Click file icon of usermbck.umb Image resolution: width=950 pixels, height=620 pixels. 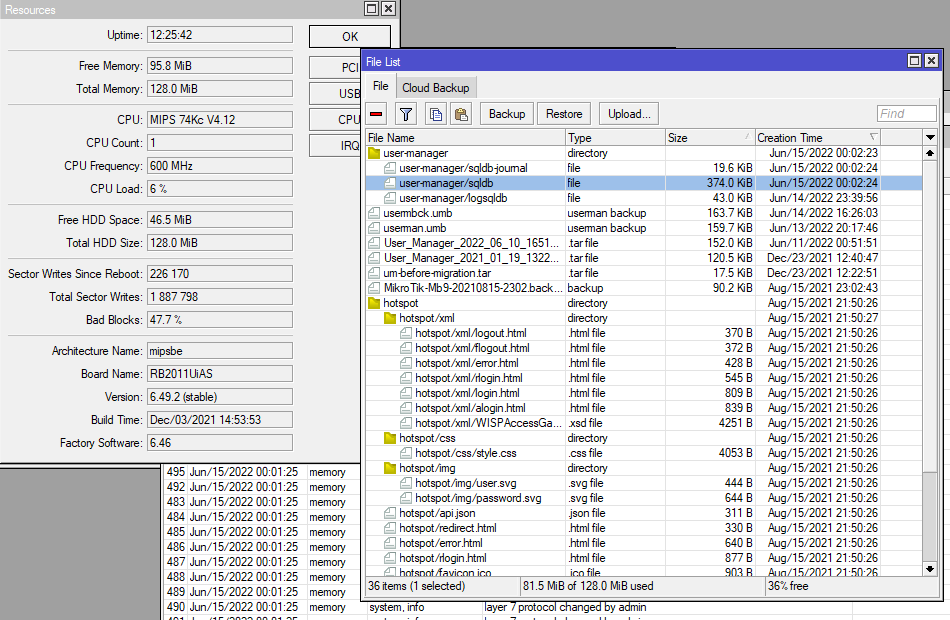click(x=374, y=213)
